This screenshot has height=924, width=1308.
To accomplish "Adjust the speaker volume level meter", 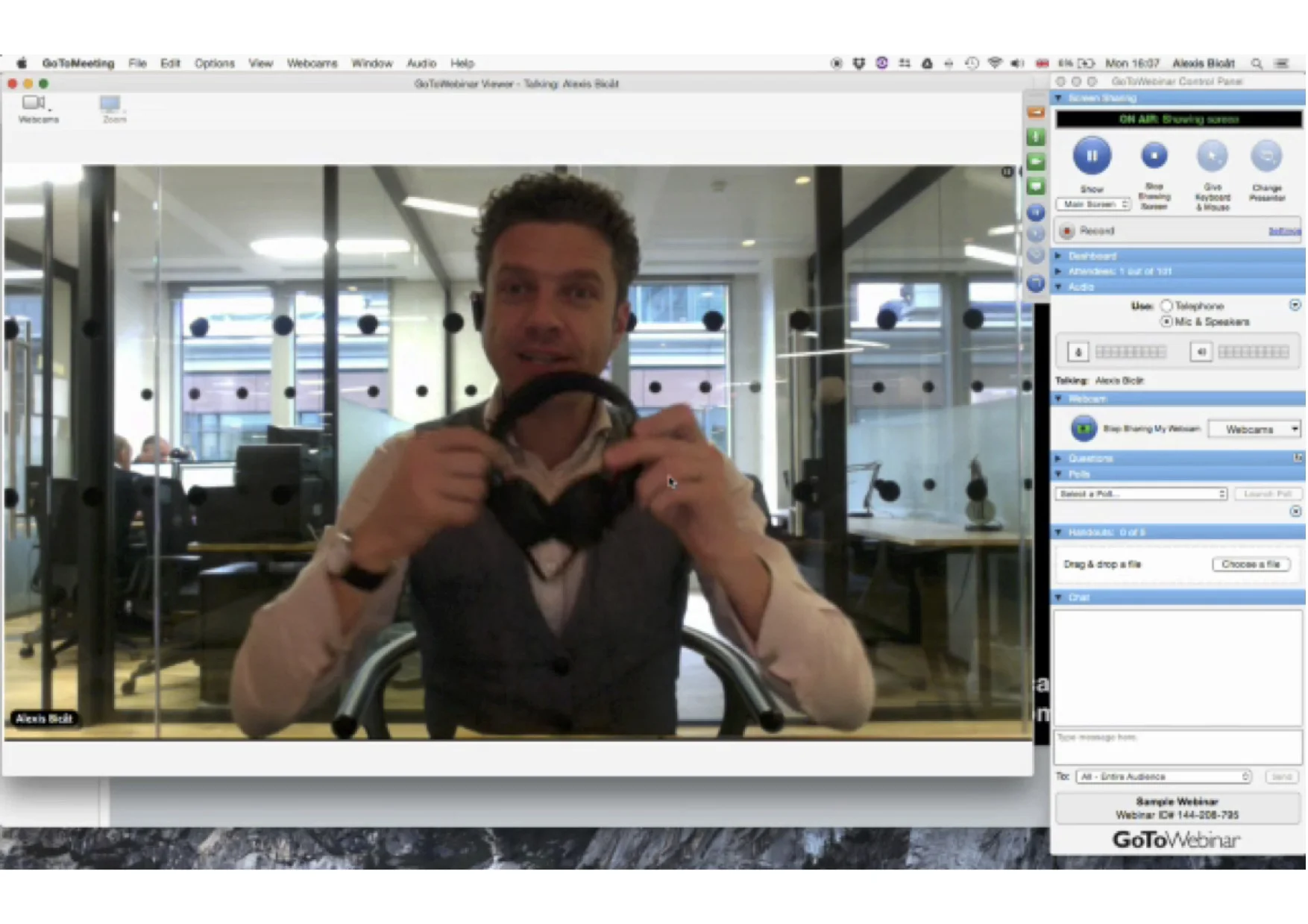I will [1253, 351].
